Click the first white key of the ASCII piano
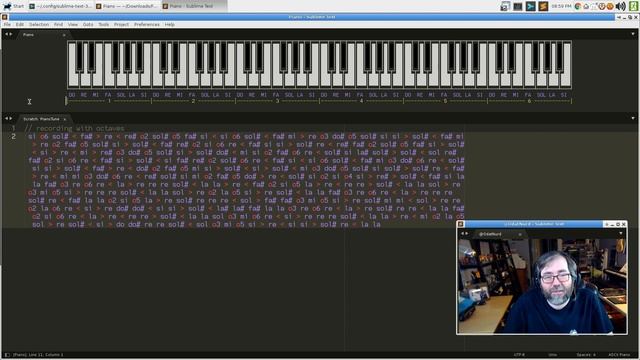This screenshot has width=640, height=360. 73,80
